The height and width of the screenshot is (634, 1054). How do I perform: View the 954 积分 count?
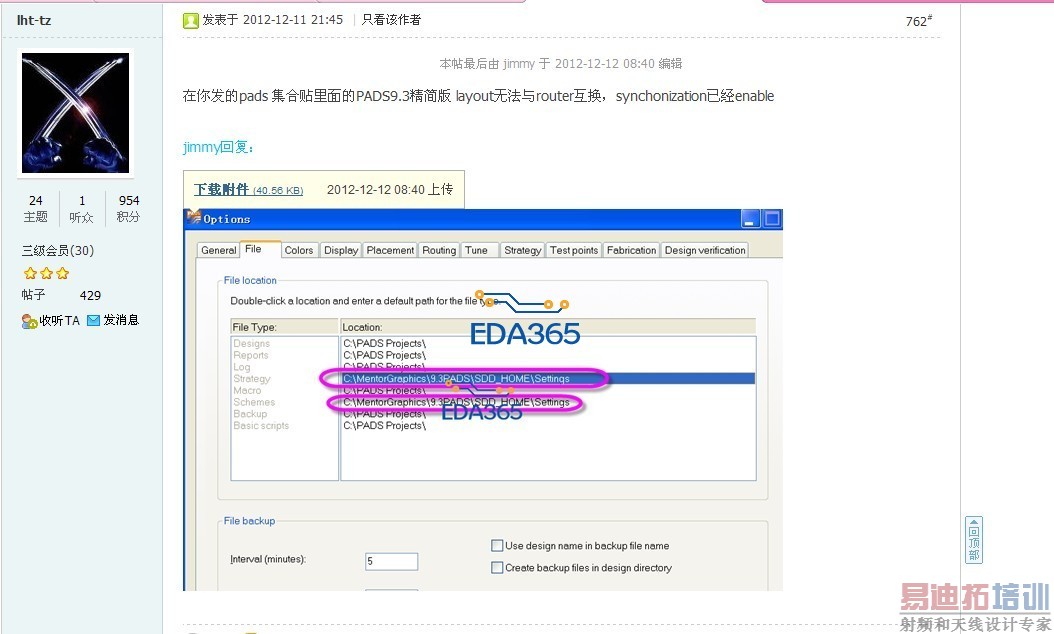pos(128,208)
